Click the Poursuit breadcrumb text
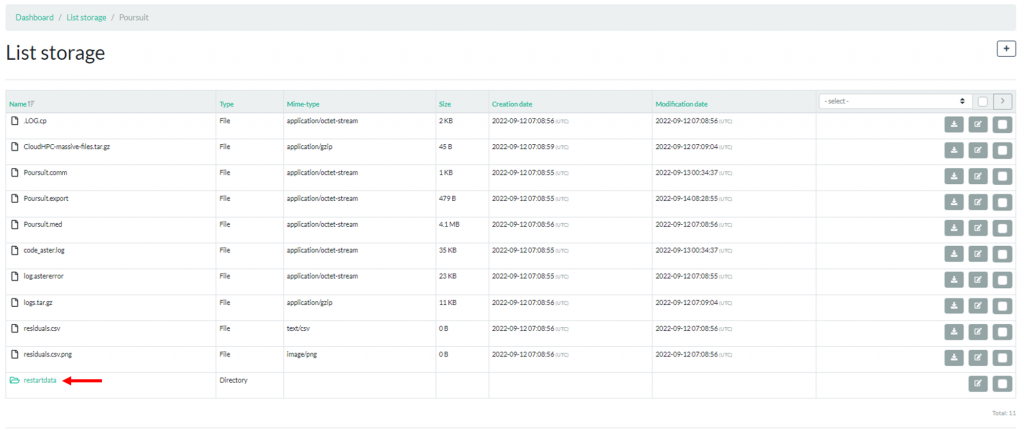 [134, 18]
